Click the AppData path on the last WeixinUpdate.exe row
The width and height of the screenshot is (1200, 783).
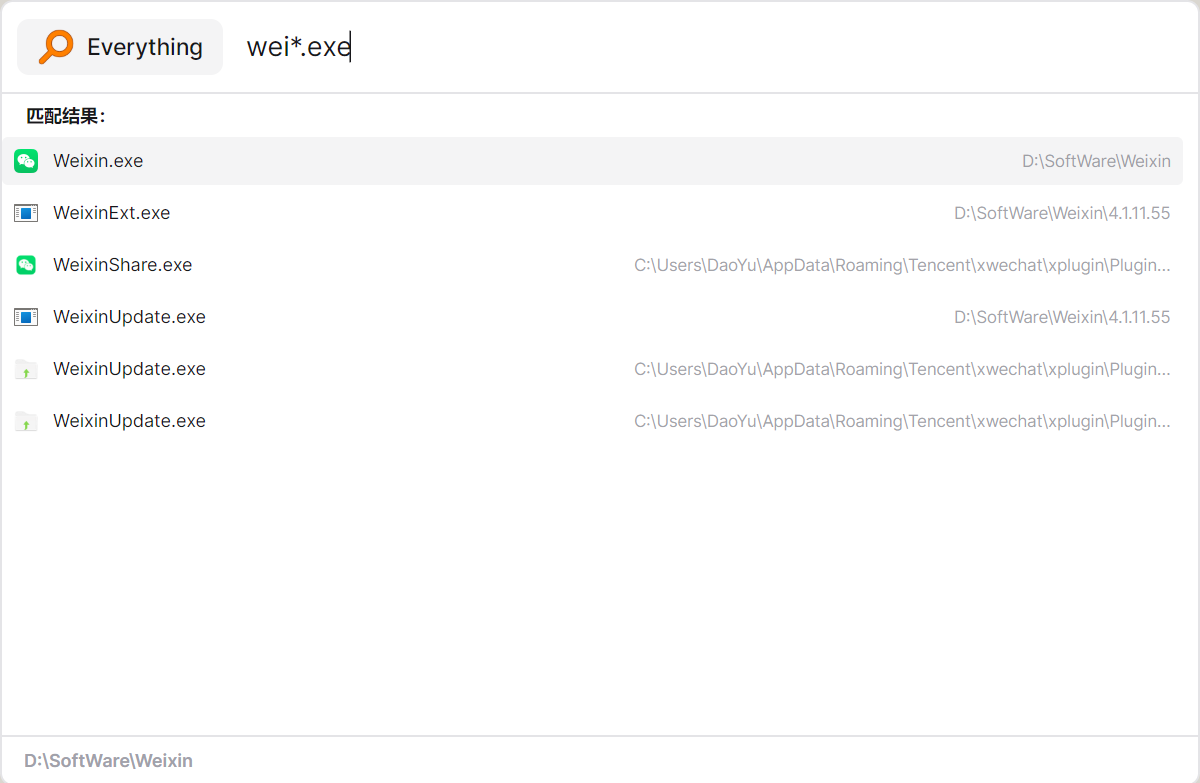click(x=902, y=421)
